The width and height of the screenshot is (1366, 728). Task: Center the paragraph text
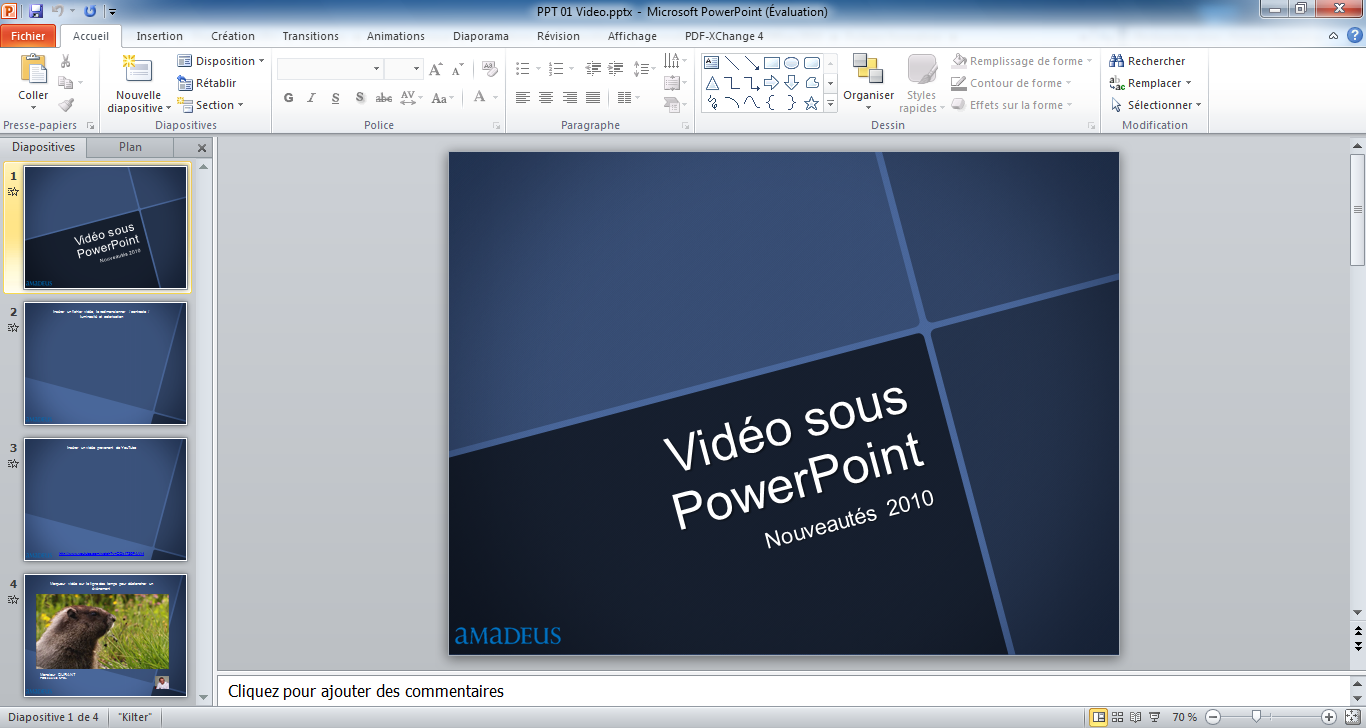point(546,98)
